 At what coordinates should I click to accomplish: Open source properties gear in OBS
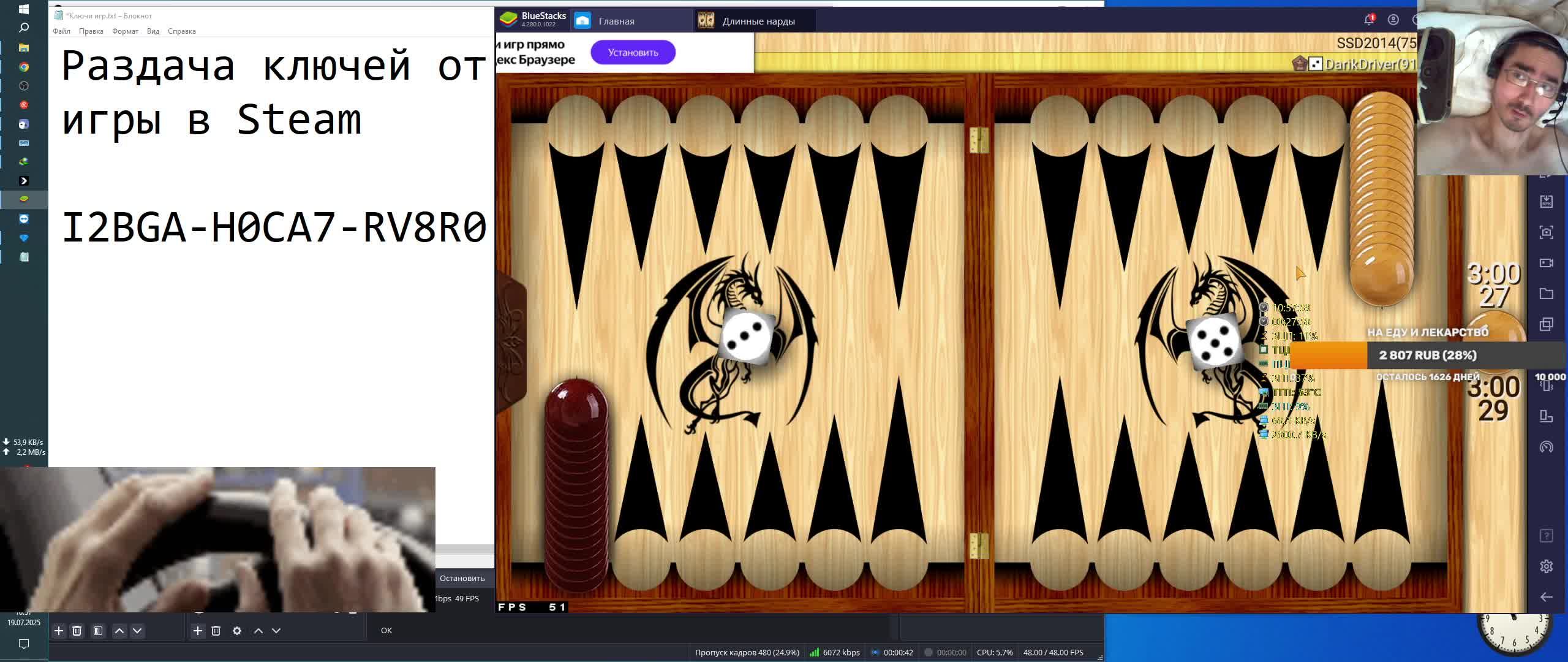coord(237,631)
